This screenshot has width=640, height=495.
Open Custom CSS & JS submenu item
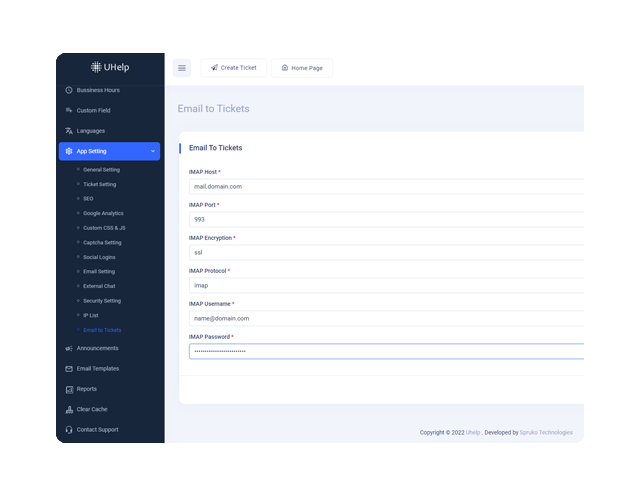(x=104, y=228)
